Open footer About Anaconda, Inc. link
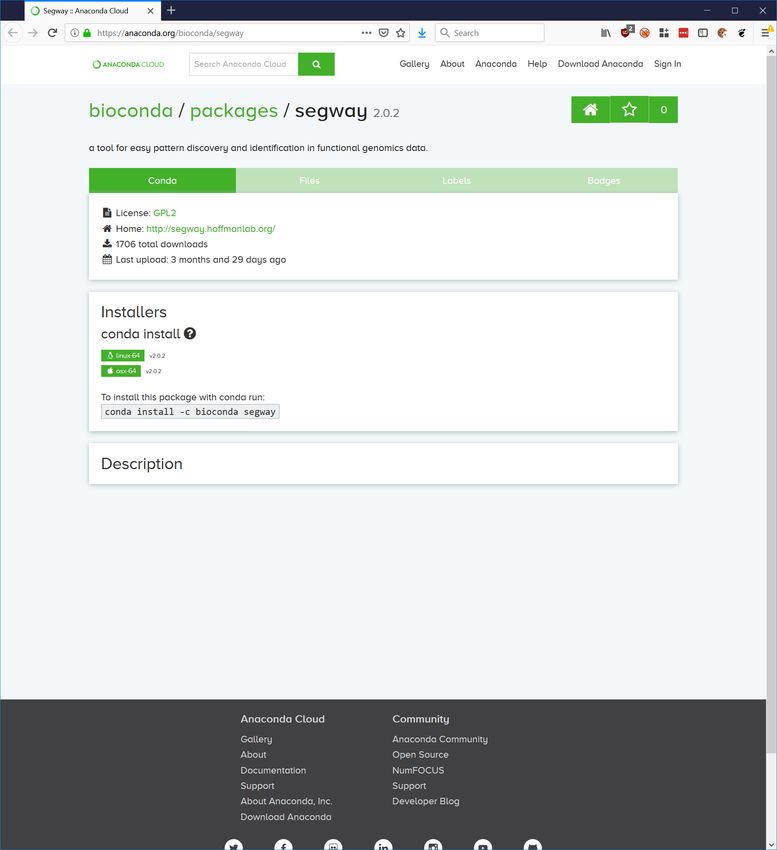777x850 pixels. [x=286, y=801]
